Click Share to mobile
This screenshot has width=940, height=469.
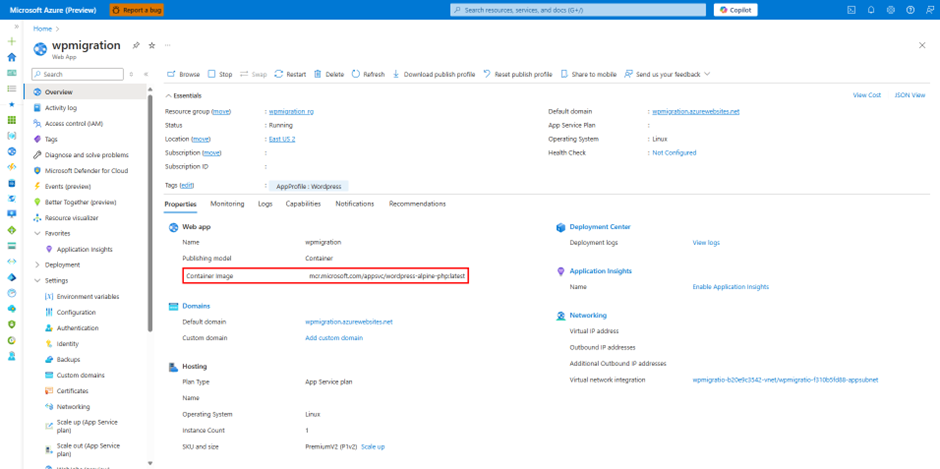(x=589, y=74)
